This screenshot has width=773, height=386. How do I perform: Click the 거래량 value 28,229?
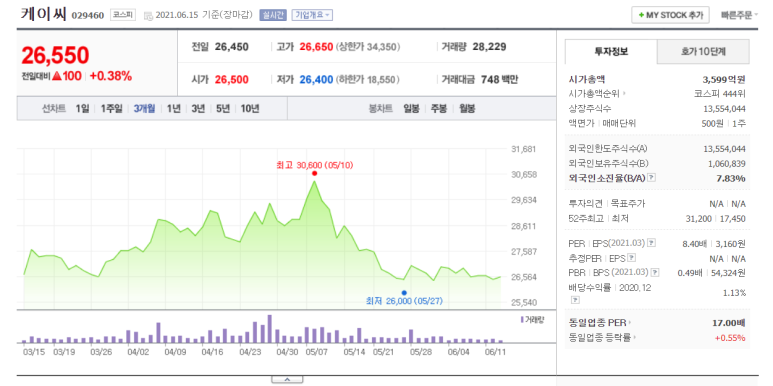pos(489,47)
